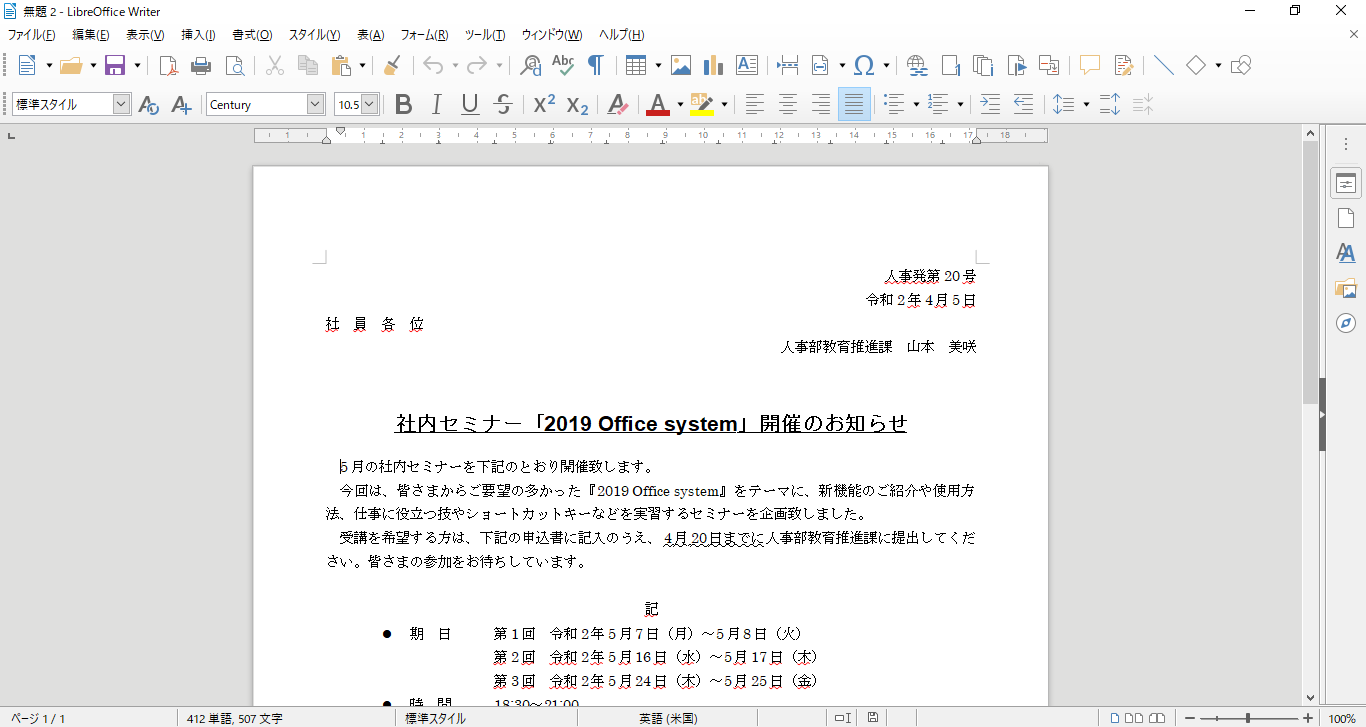Insert comment speech bubble icon
Viewport: 1366px width, 727px height.
(1090, 66)
